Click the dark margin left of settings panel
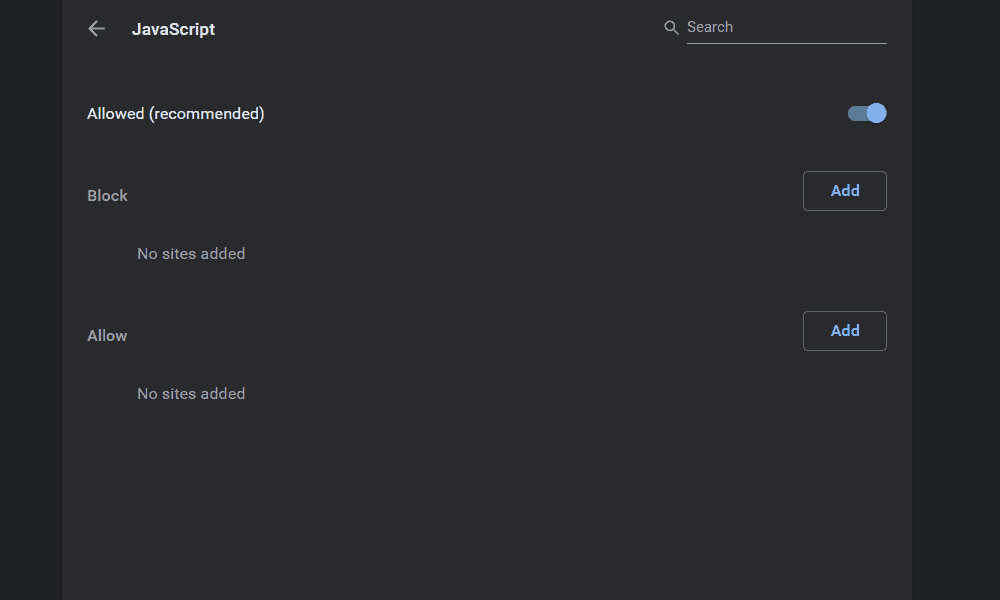The width and height of the screenshot is (1000, 600). tap(30, 300)
